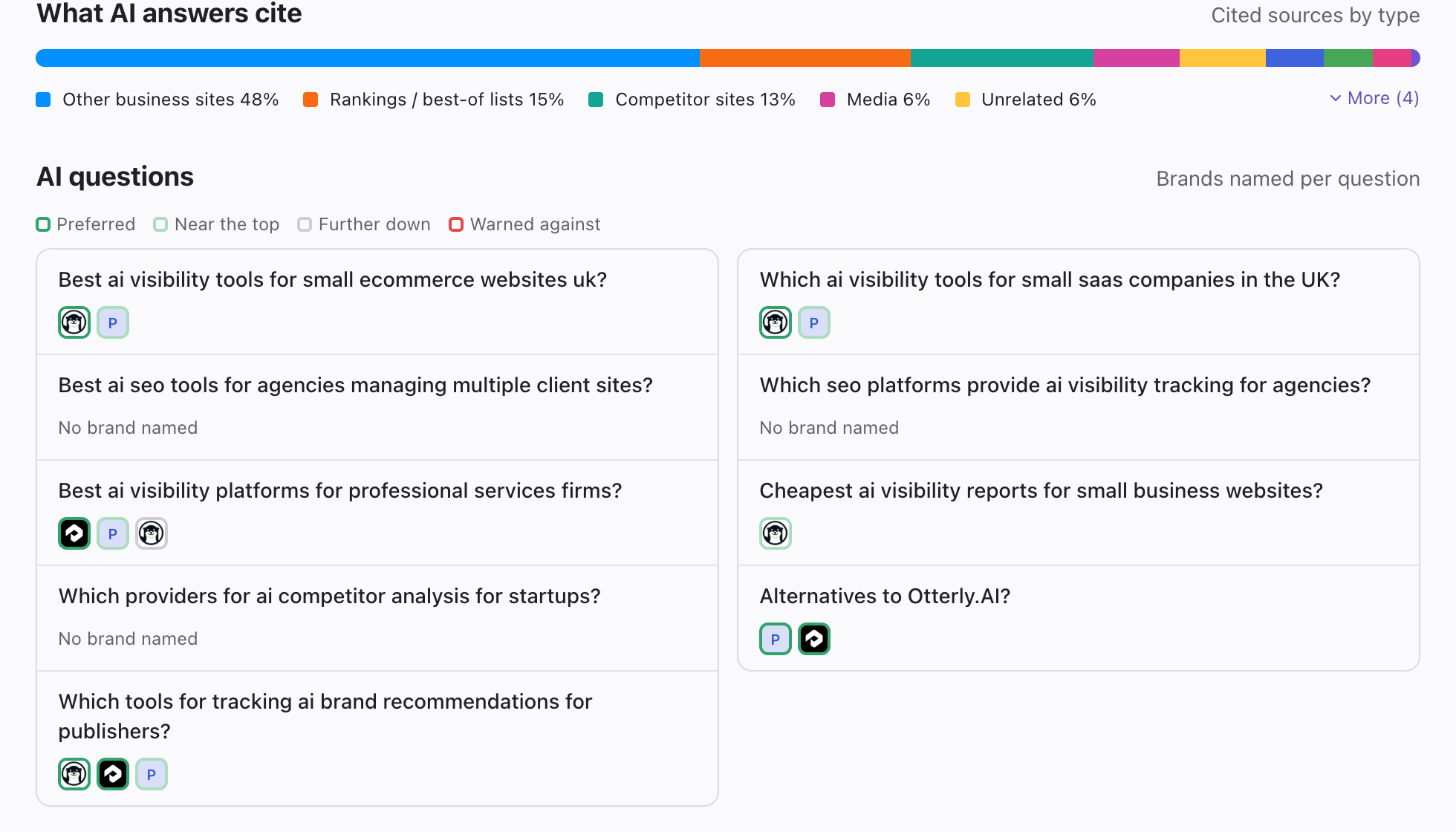This screenshot has width=1456, height=832.
Task: Click the Near the top legend label
Action: (x=216, y=224)
